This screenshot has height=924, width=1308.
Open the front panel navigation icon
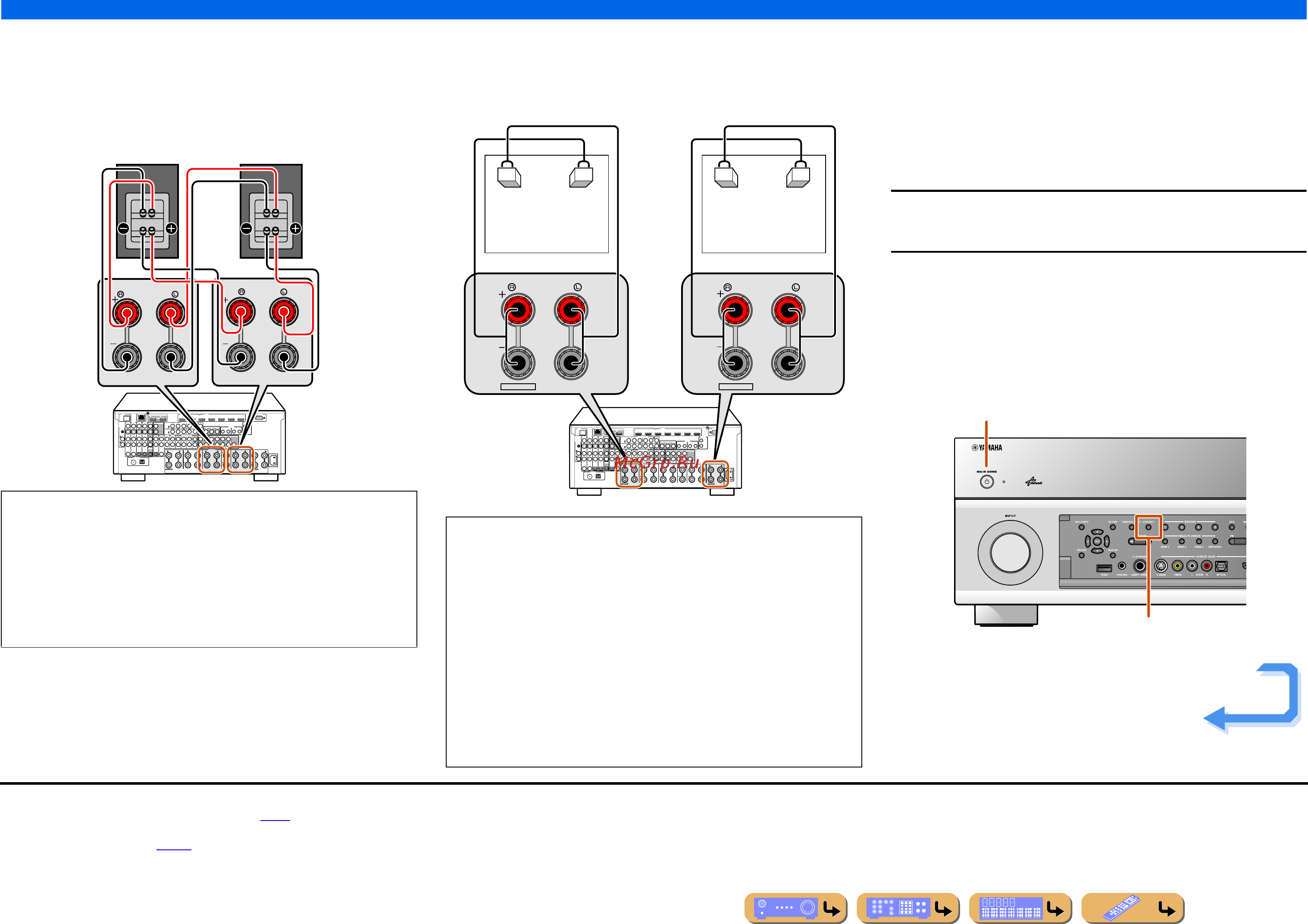[x=795, y=908]
